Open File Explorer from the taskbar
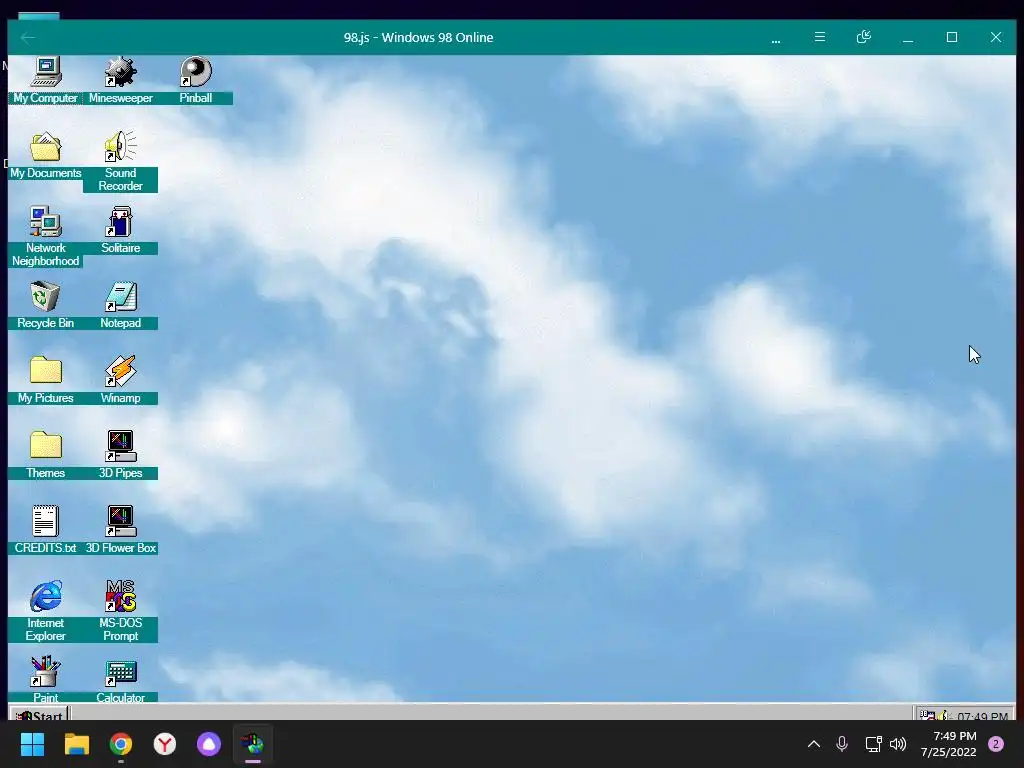1024x768 pixels. [x=76, y=744]
